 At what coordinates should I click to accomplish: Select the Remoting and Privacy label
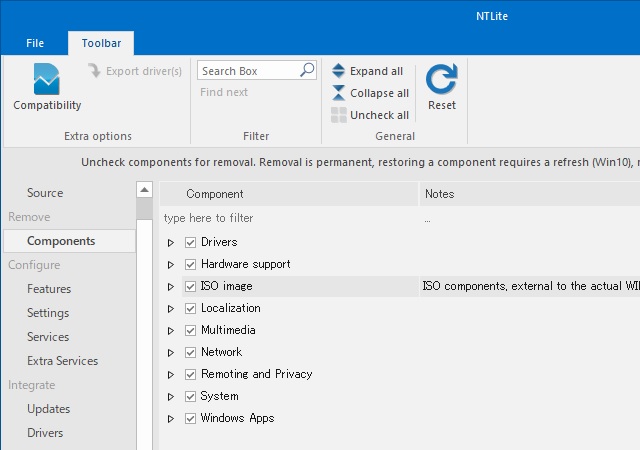[256, 374]
